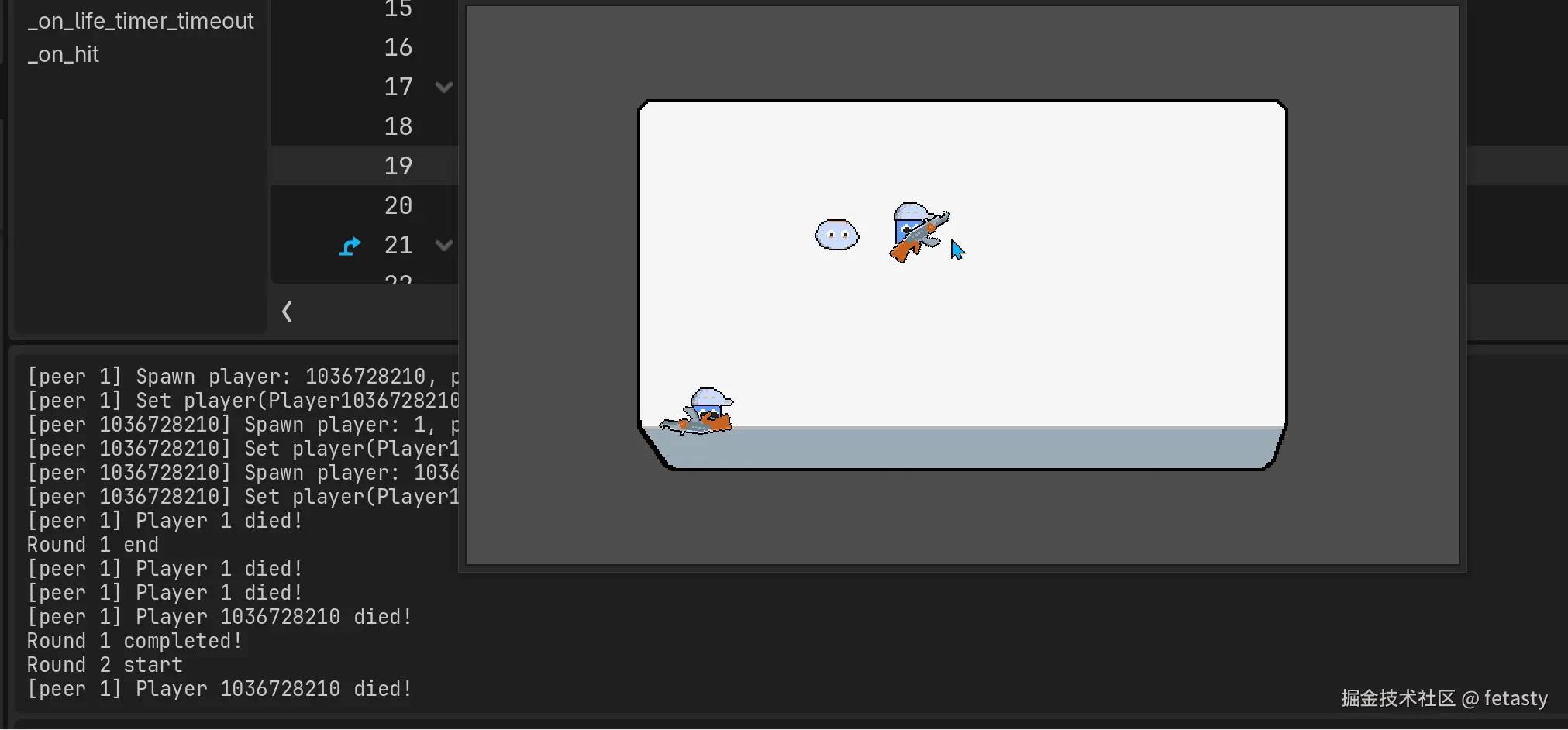Click the blue execution arrow beside line 21
This screenshot has height=730, width=1568.
[x=350, y=245]
